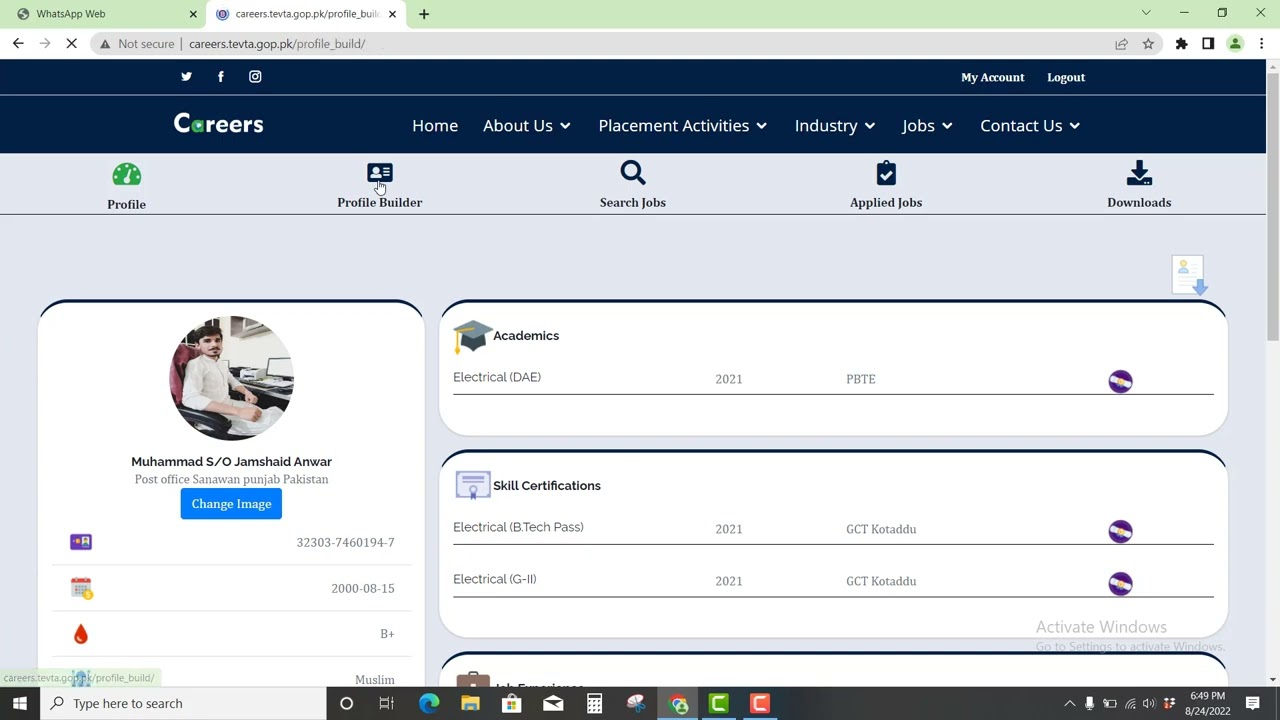Close the WhatsApp Web tab
Screen dimensions: 1280x720
point(193,14)
